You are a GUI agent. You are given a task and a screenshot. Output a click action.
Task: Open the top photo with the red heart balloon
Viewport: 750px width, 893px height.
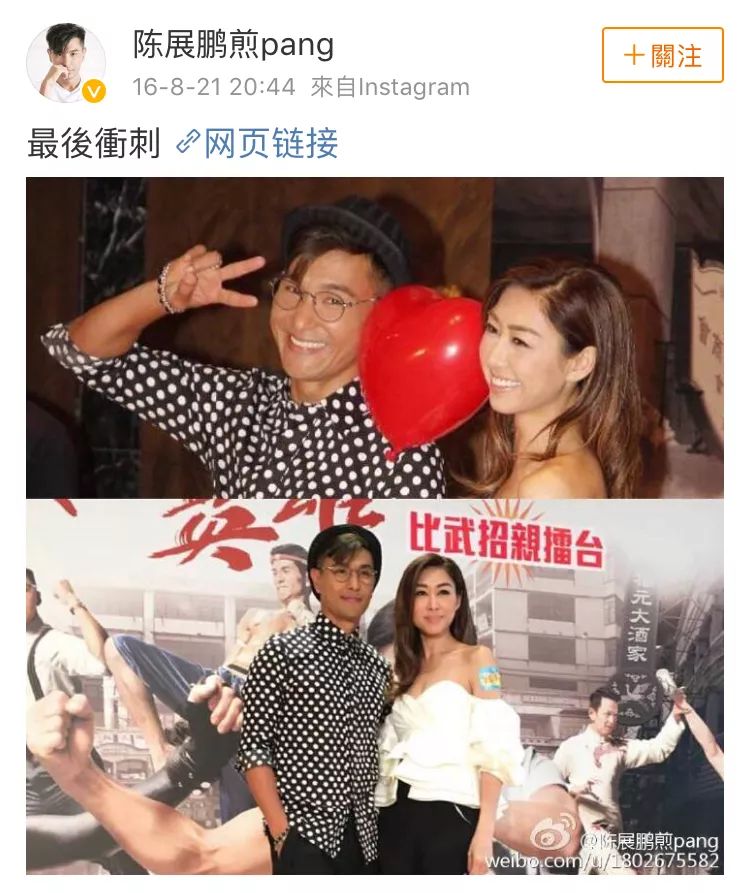point(375,338)
